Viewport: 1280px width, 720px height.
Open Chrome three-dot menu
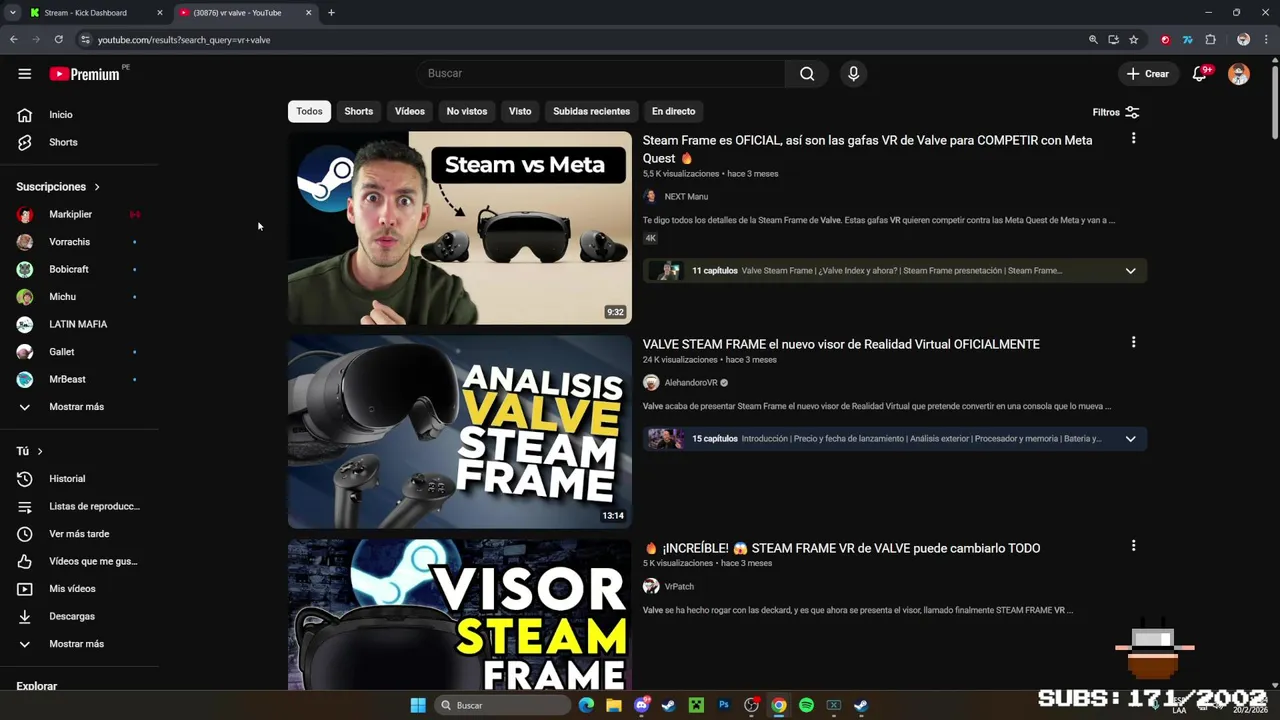point(1266,40)
